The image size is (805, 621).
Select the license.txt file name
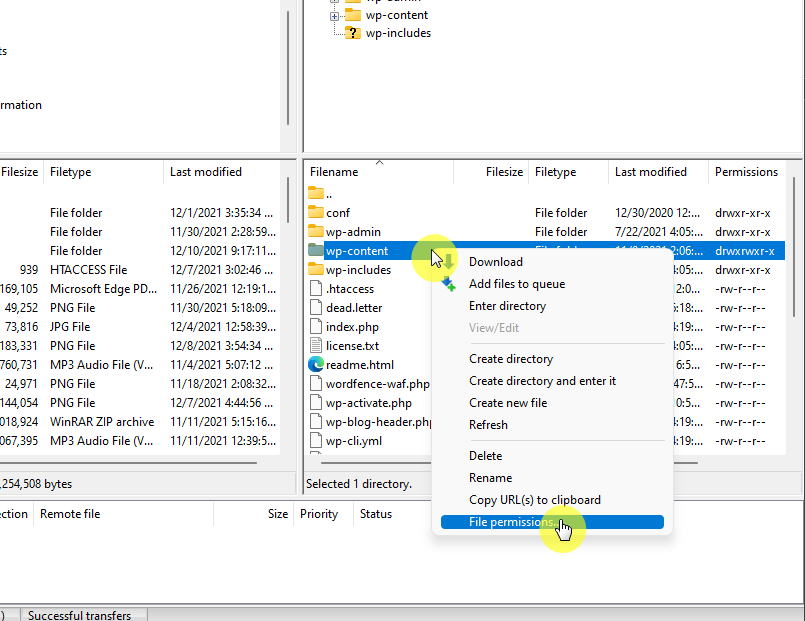pyautogui.click(x=352, y=346)
